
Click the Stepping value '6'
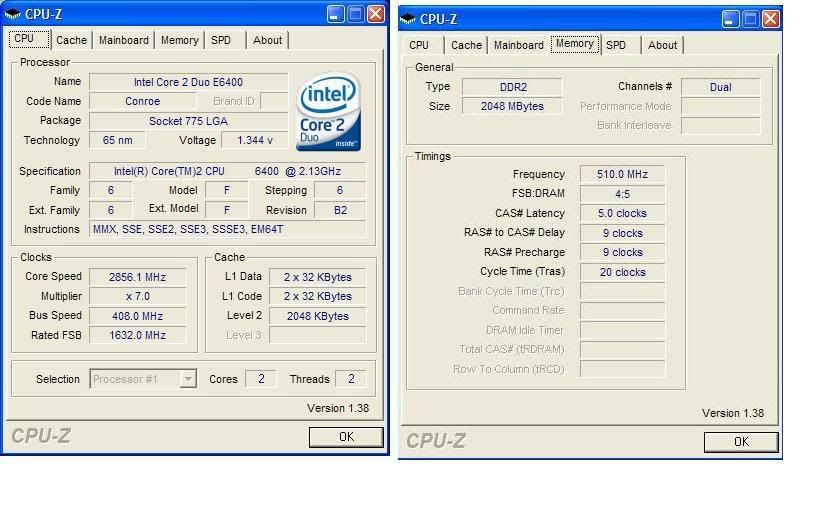340,190
